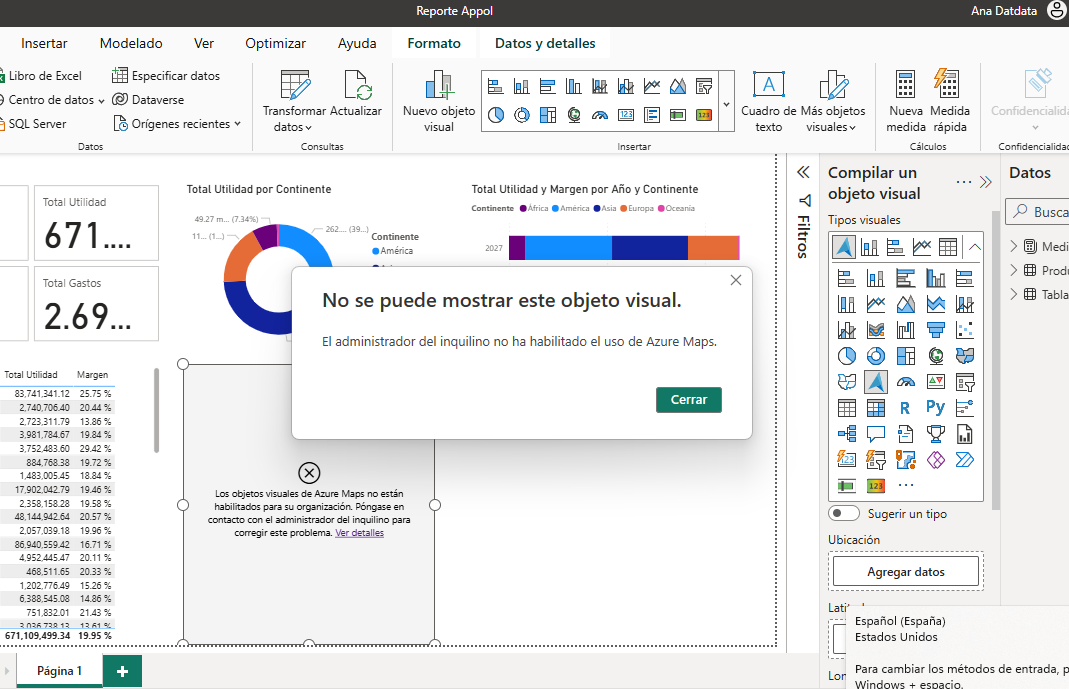The height and width of the screenshot is (689, 1069).
Task: Open Más objetos visuales dropdown
Action: click(832, 101)
